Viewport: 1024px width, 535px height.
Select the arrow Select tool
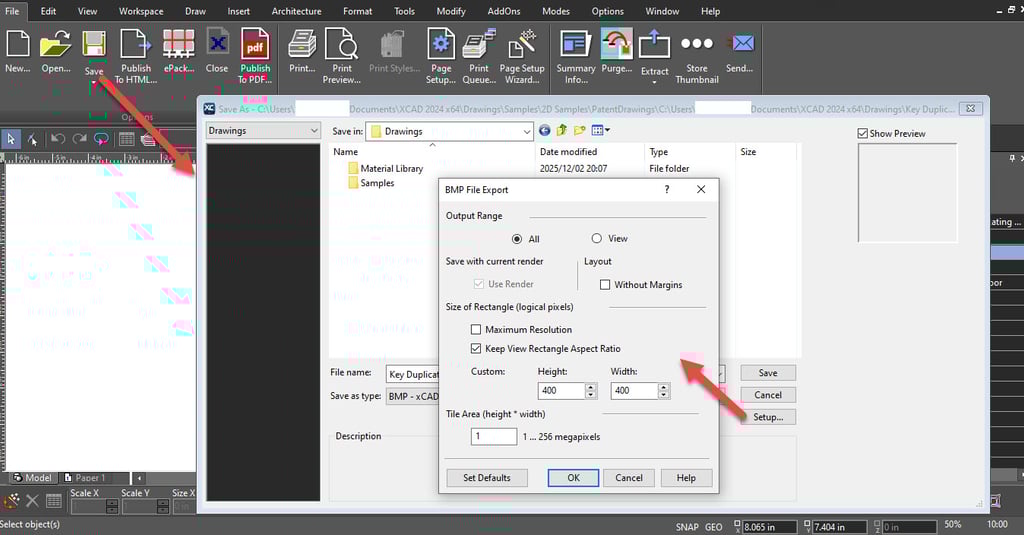point(10,138)
